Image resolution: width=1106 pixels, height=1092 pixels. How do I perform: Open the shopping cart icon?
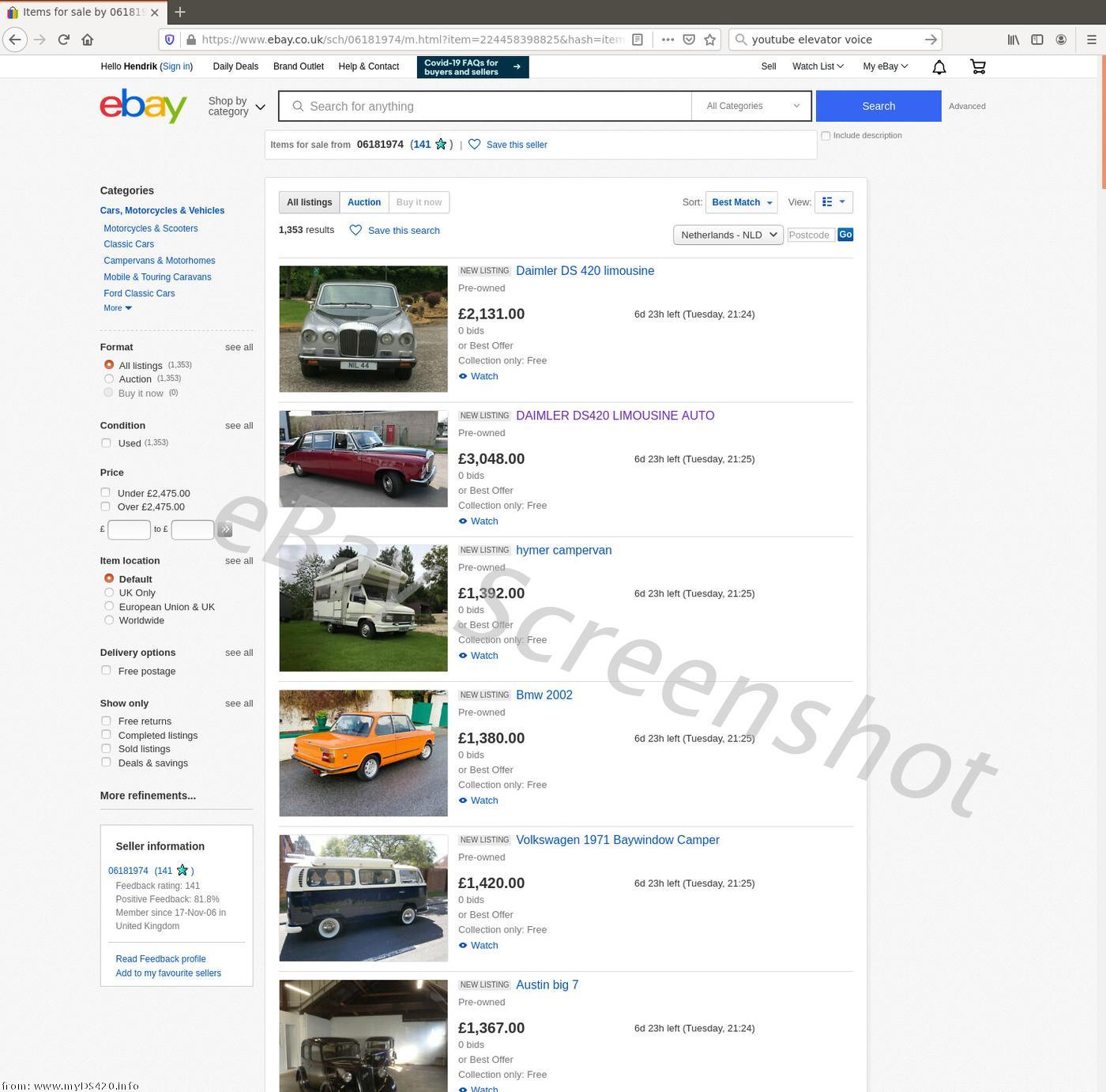pos(978,67)
